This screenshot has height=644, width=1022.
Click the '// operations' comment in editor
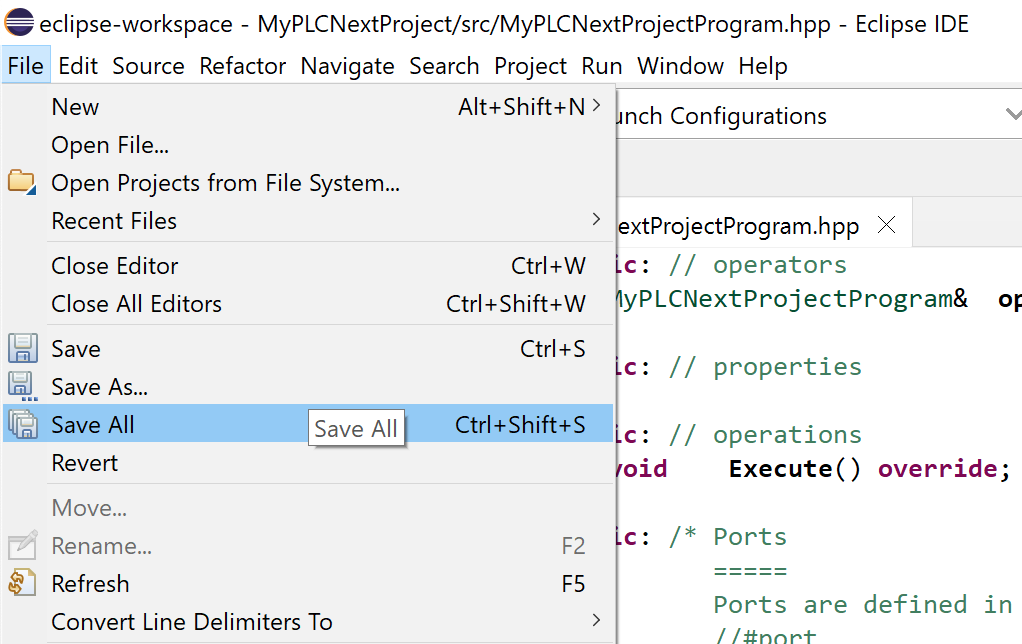[765, 435]
